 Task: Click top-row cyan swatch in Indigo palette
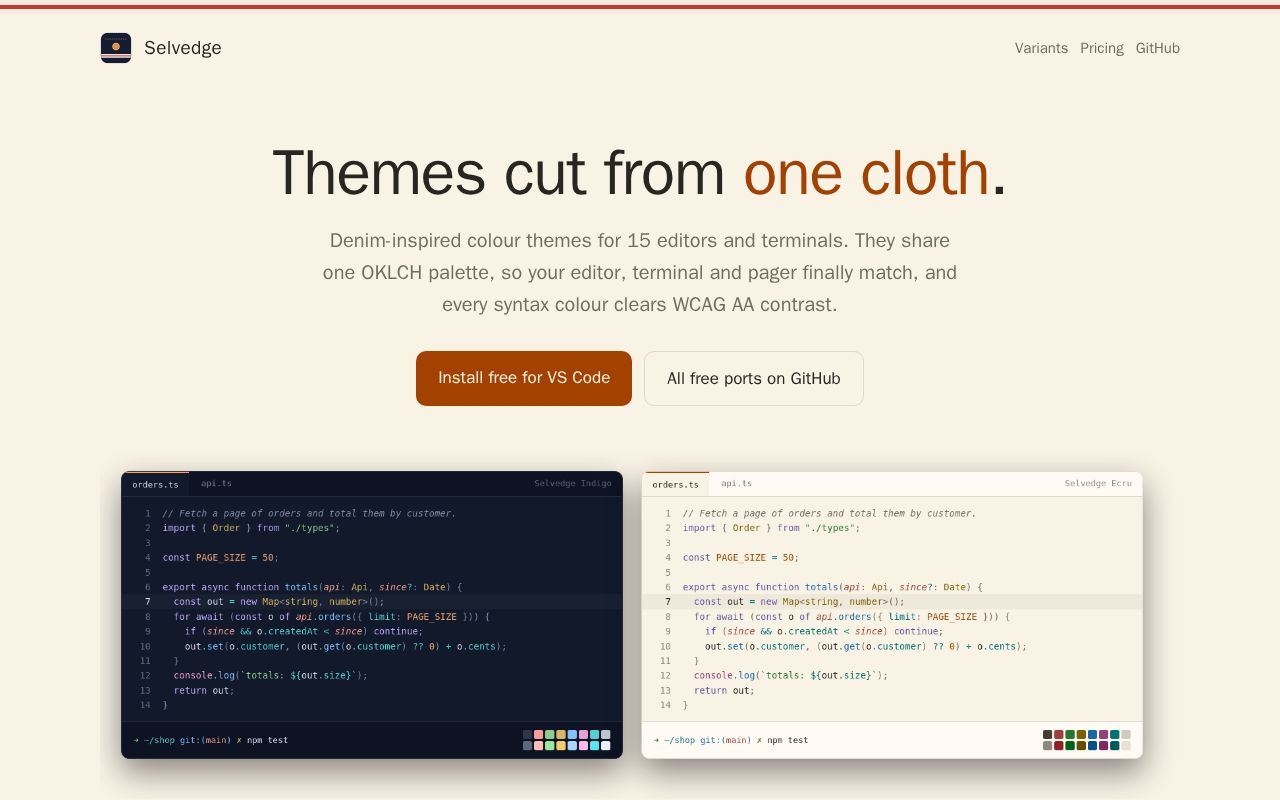coord(595,734)
